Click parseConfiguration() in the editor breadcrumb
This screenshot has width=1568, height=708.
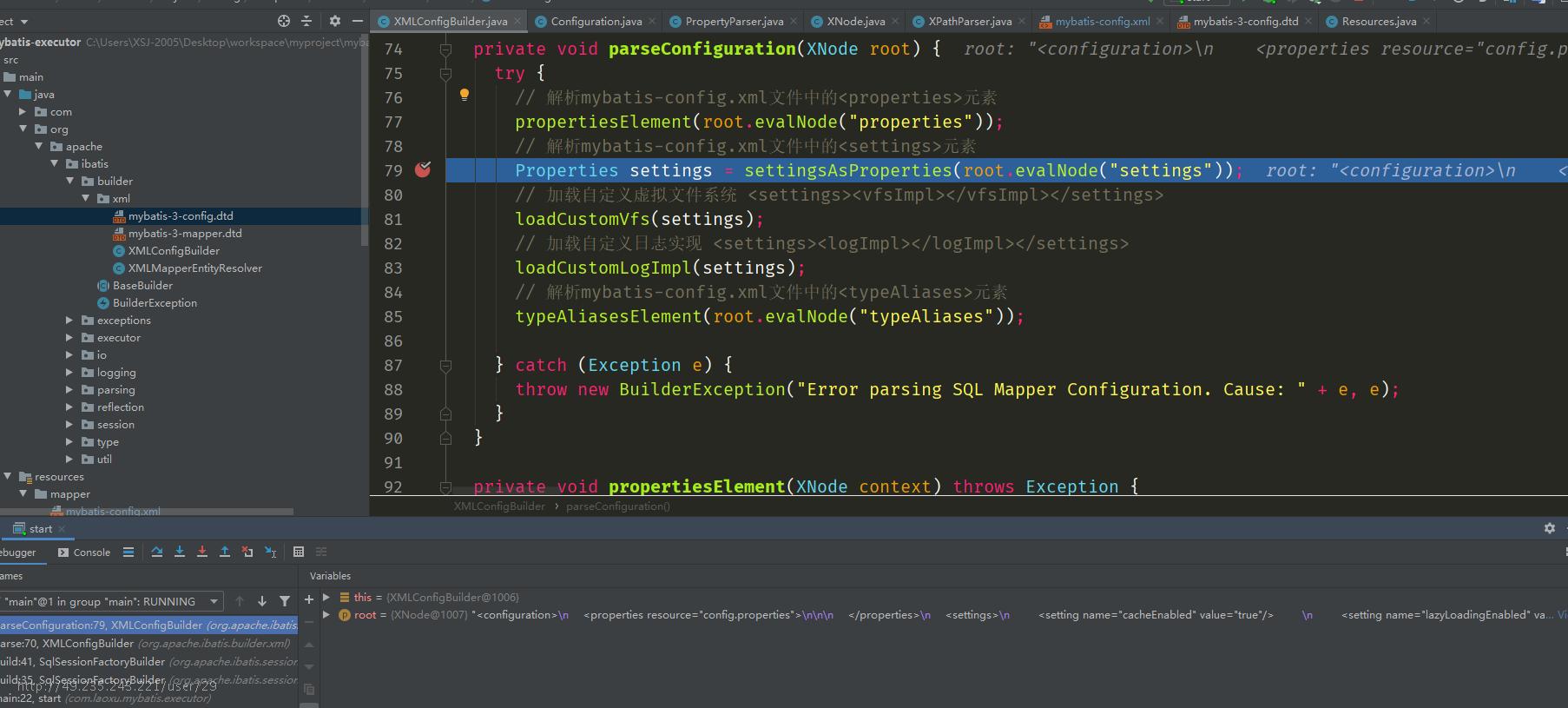pos(618,506)
